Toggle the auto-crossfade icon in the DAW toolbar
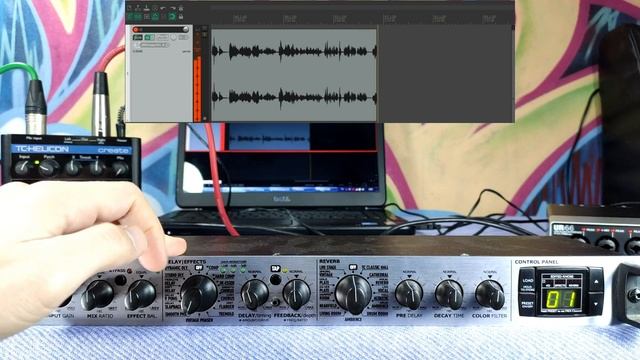Screen dimensions: 640x360 130,16
